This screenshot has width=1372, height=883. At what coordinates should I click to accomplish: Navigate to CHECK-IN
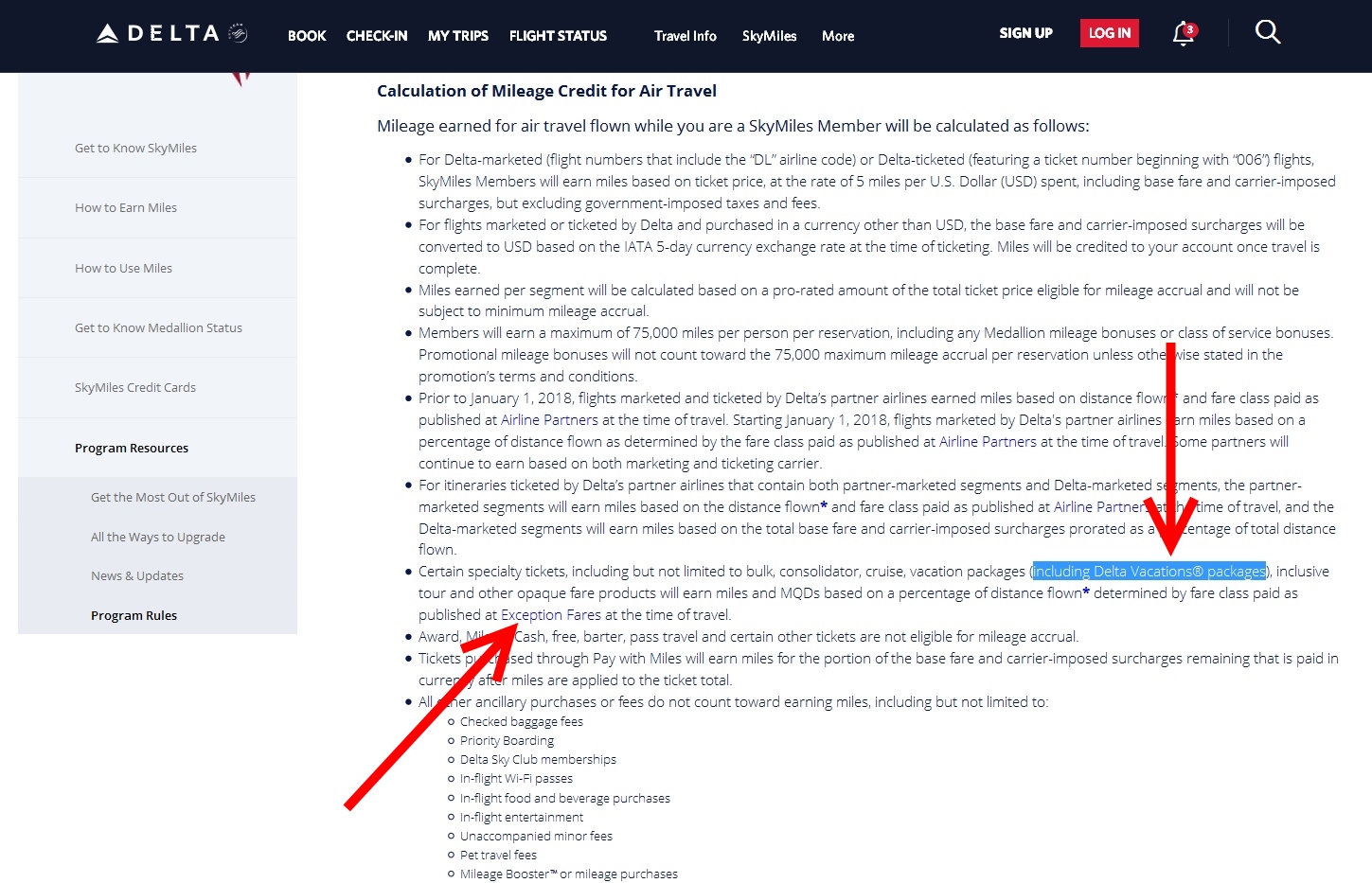[376, 35]
